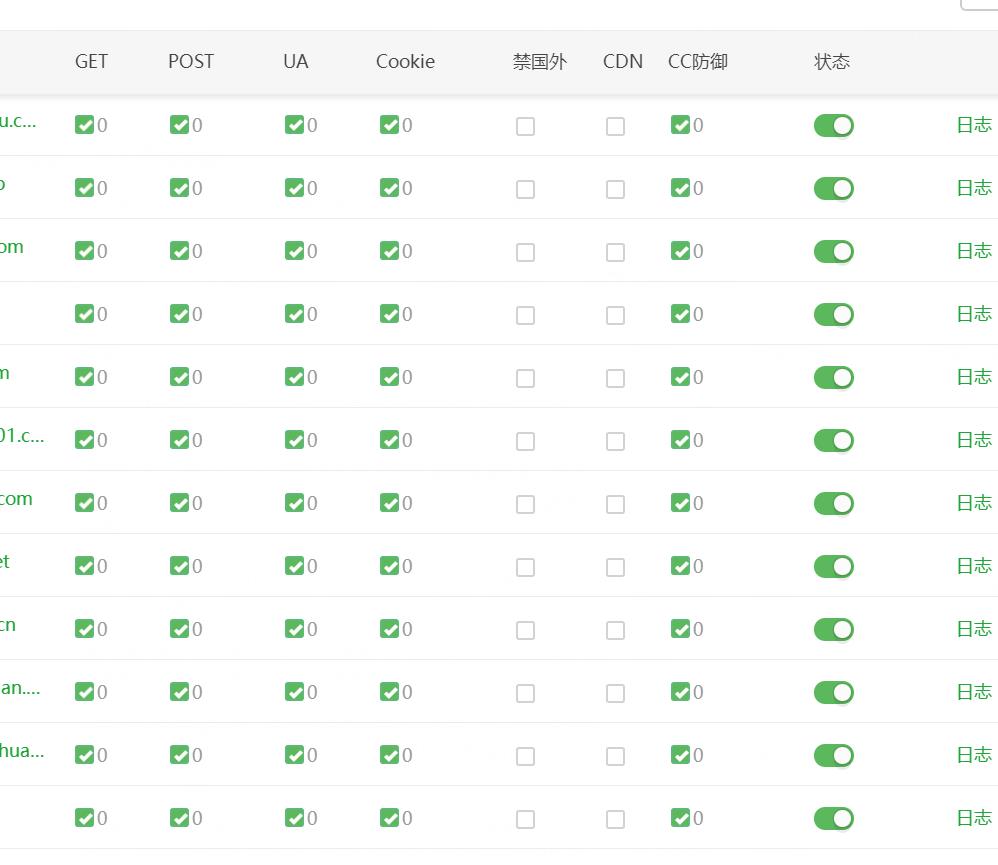This screenshot has width=998, height=865.
Task: Open 日志 in the 'an....' row
Action: coord(974,692)
